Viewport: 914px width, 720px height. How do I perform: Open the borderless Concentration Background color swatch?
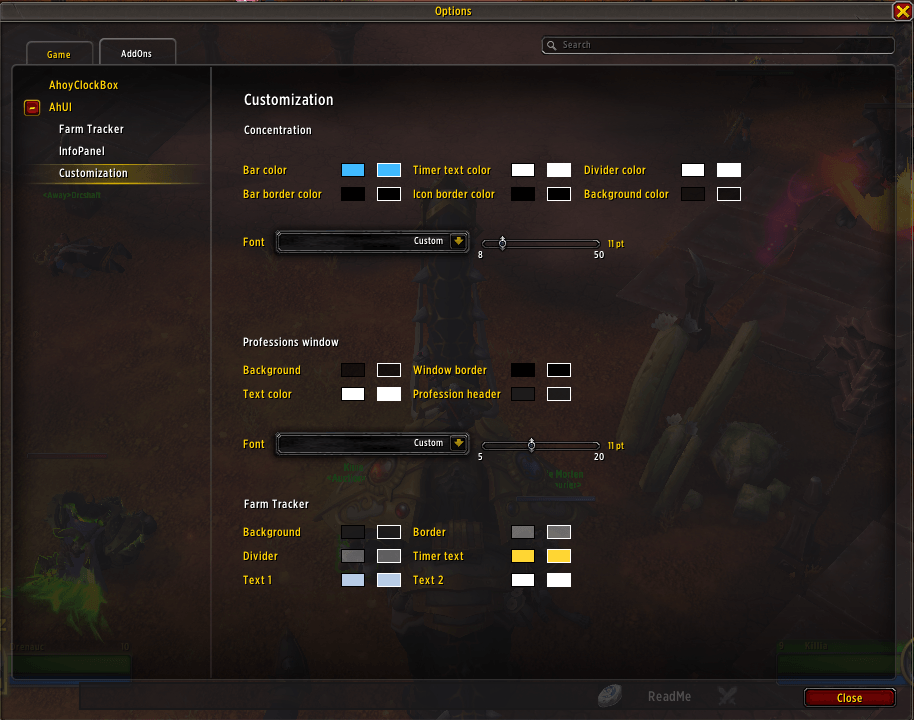point(693,194)
